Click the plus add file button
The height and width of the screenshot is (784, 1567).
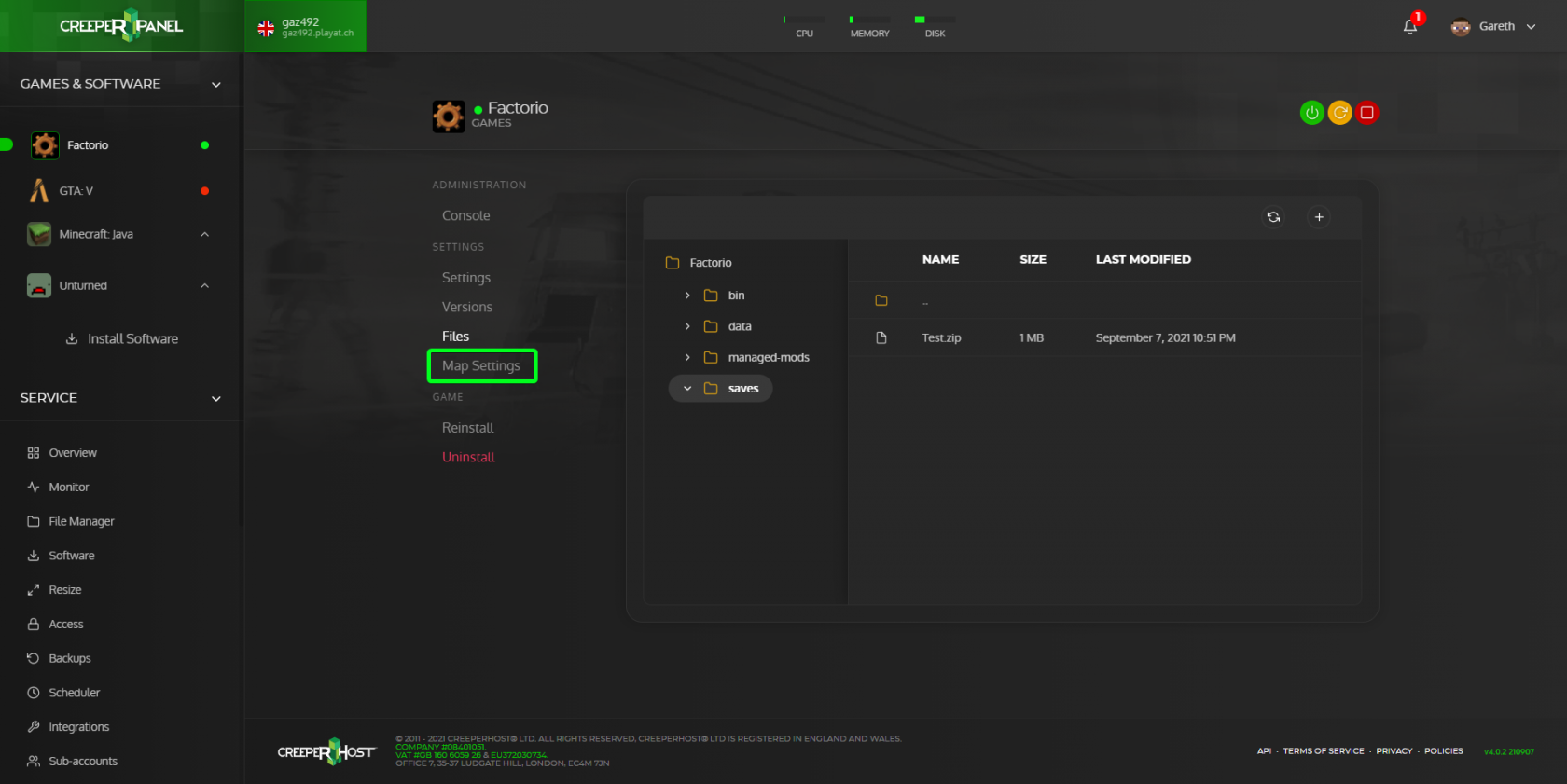coord(1319,217)
